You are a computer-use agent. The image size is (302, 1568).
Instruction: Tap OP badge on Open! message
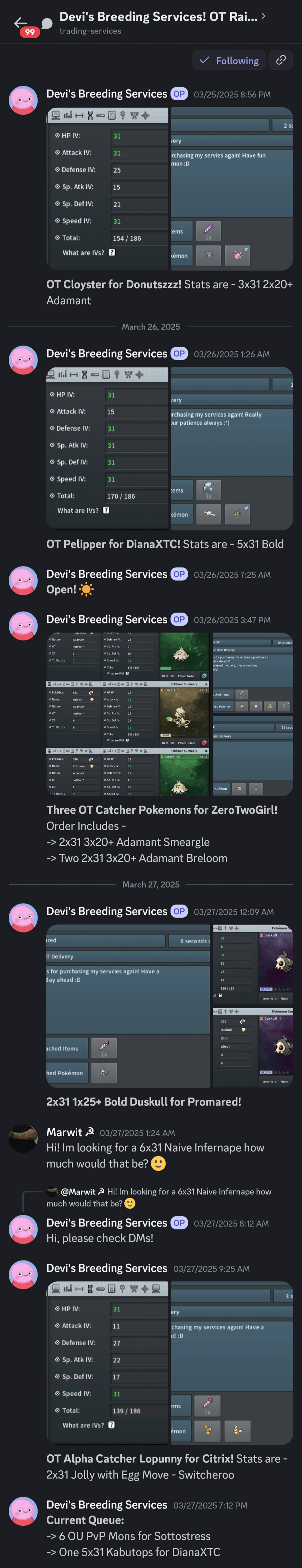(x=179, y=574)
